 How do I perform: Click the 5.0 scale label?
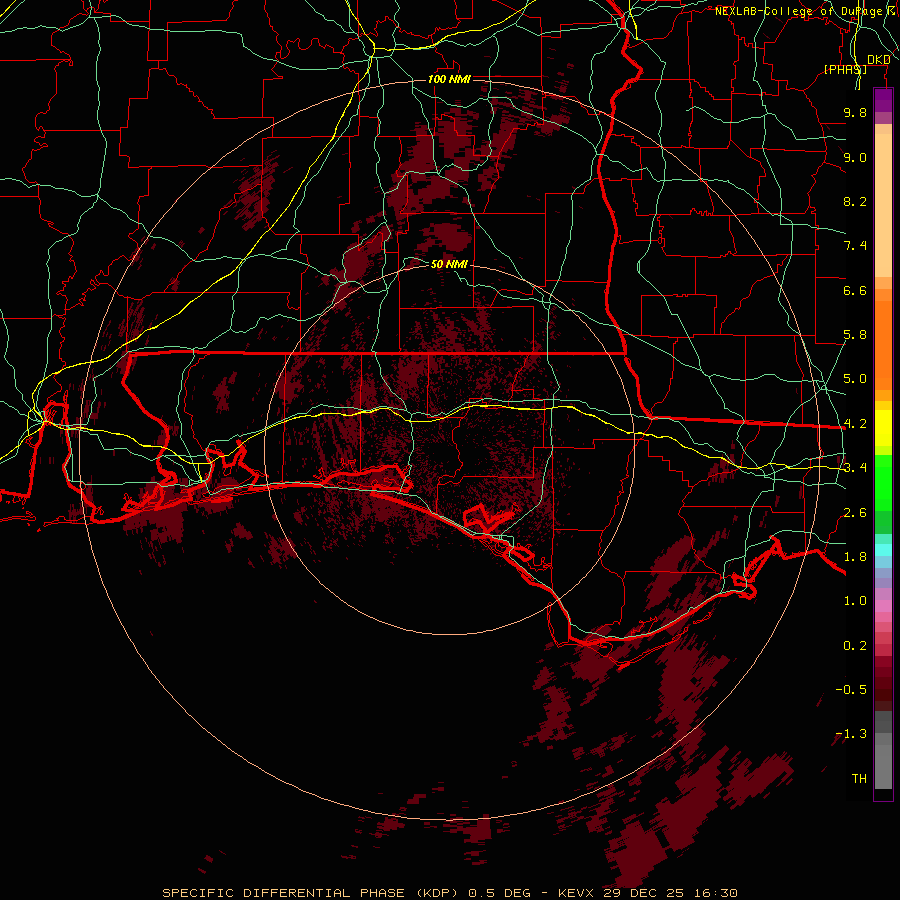(x=855, y=379)
